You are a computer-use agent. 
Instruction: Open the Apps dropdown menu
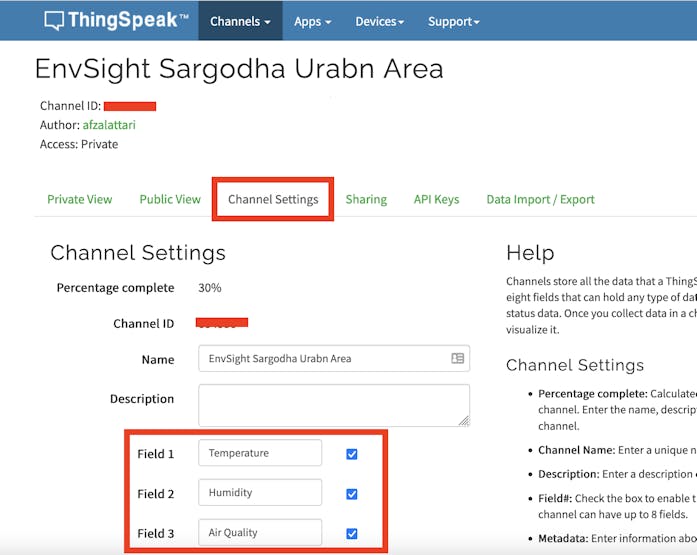click(312, 21)
